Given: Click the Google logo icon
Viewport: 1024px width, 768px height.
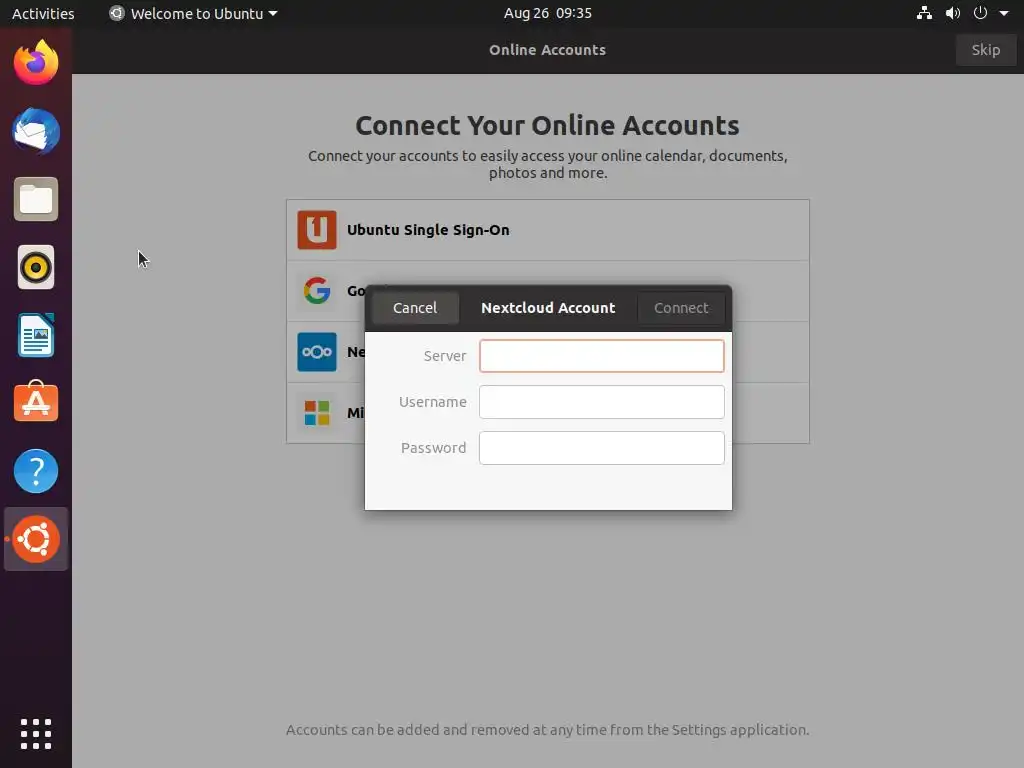Looking at the screenshot, I should point(317,291).
